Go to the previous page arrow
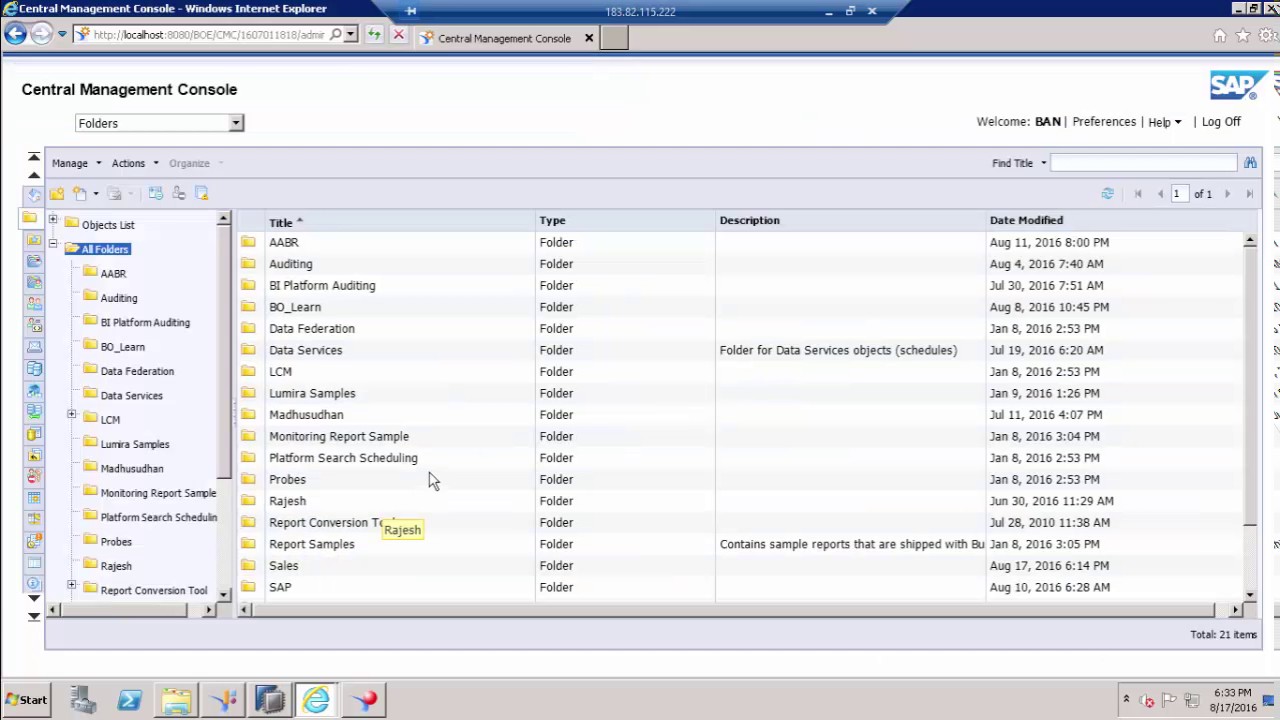This screenshot has width=1280, height=720. pos(1160,194)
